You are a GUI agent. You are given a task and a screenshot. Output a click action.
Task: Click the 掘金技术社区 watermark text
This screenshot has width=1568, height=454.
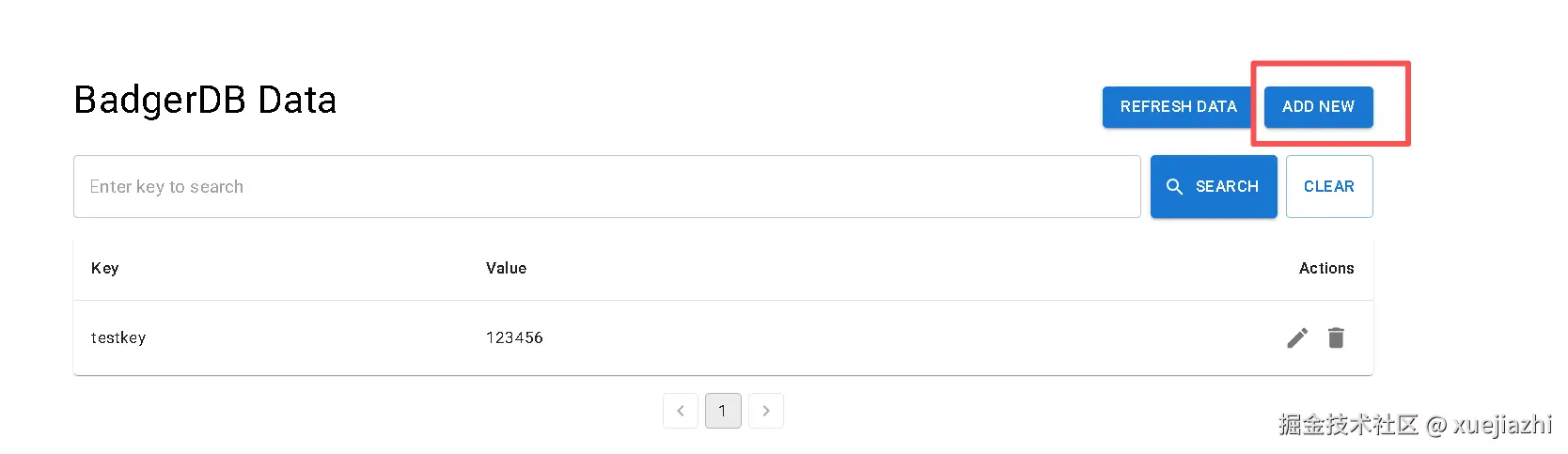(x=1348, y=425)
